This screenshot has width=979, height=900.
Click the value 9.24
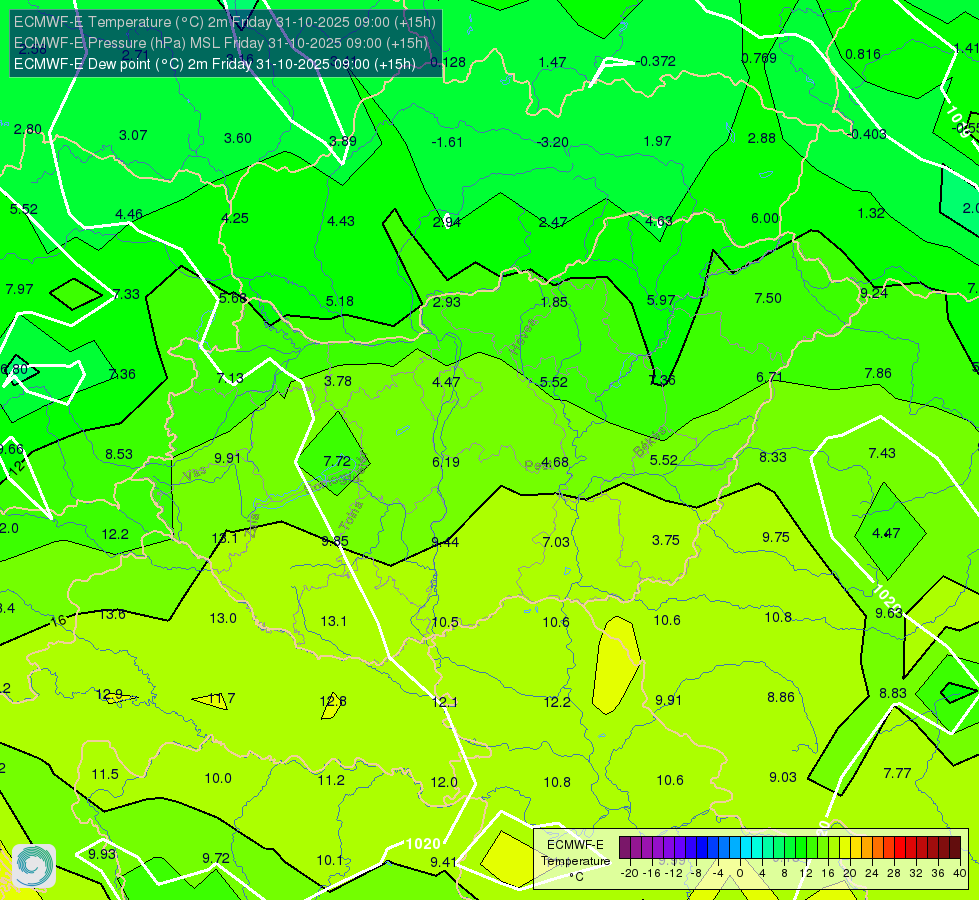click(x=873, y=294)
